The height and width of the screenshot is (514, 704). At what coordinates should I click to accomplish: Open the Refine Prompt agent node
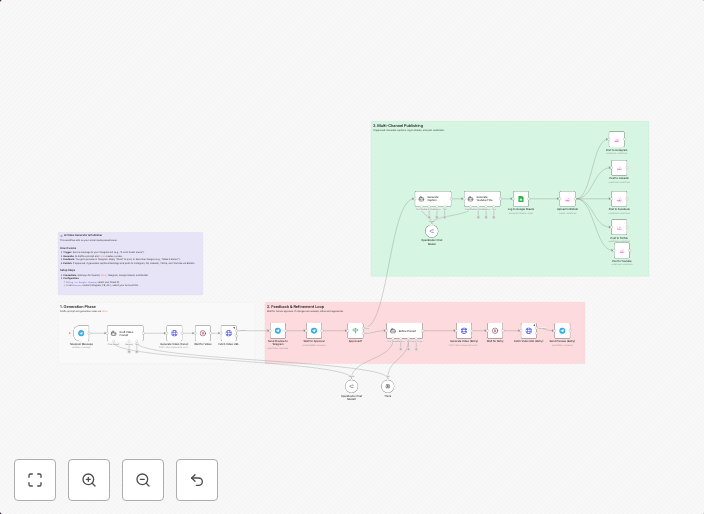tap(405, 330)
